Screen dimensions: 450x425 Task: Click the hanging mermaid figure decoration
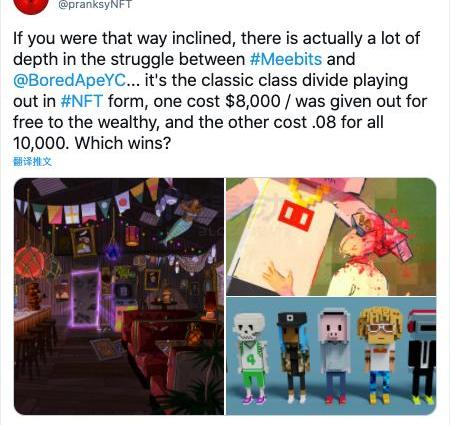[x=179, y=227]
